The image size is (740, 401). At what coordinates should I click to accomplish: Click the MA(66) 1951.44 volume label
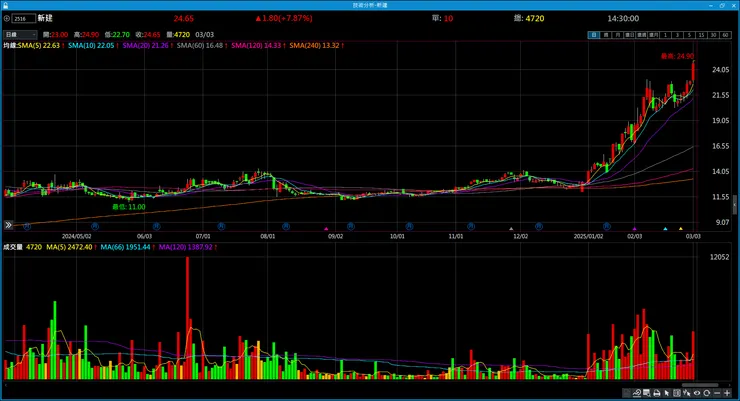(128, 247)
